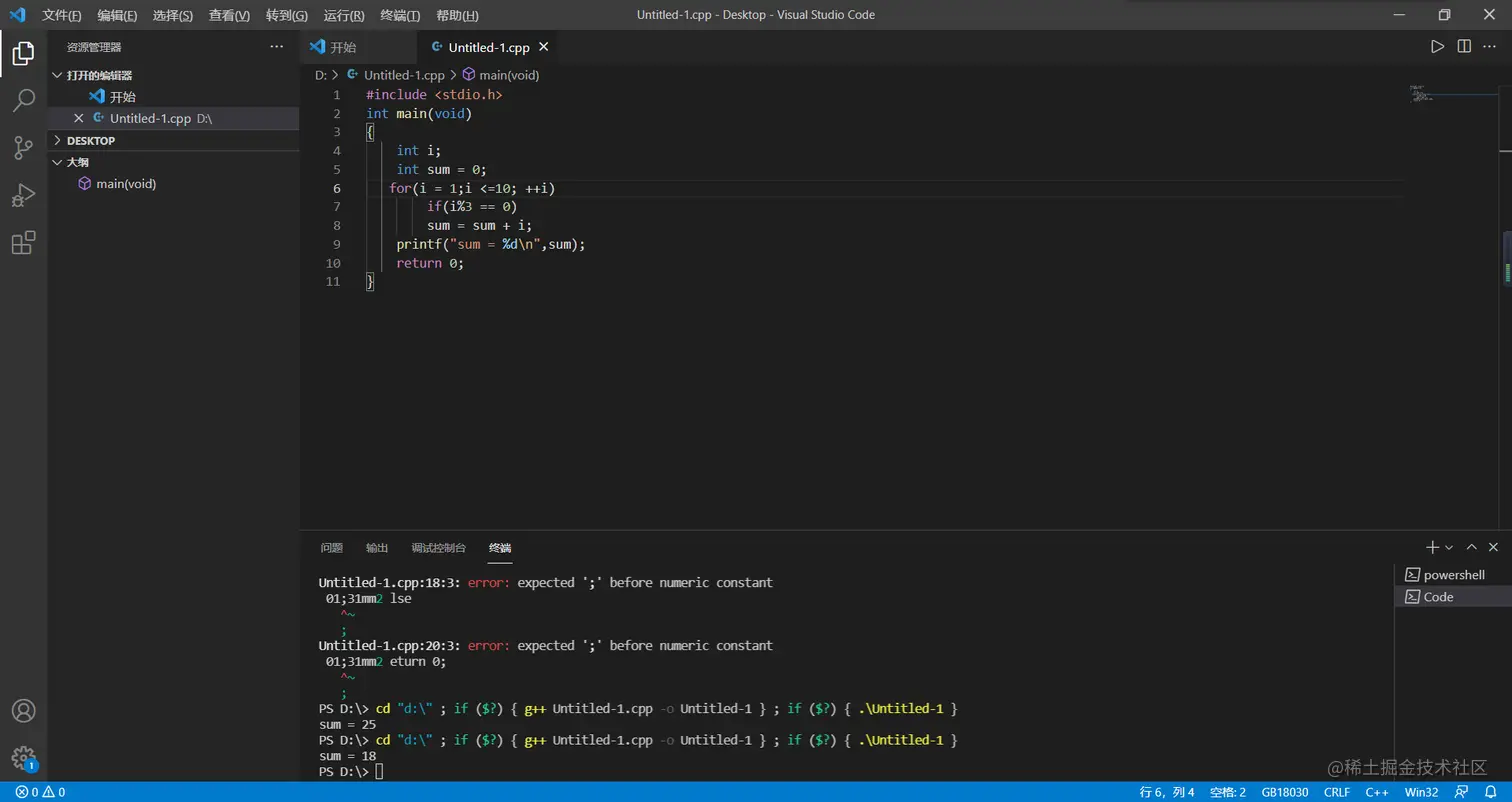
Task: Maximize the terminal panel with the up chevron
Action: [x=1472, y=547]
